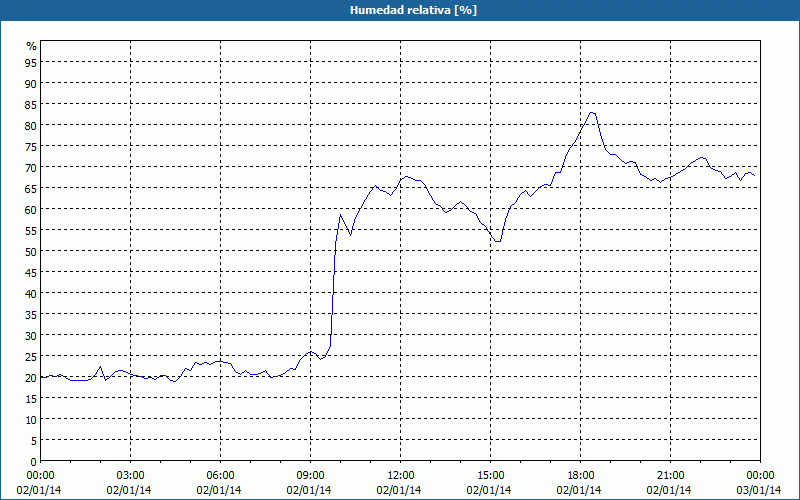800x500 pixels.
Task: Select the 50 value on the Y axis
Action: pyautogui.click(x=31, y=251)
